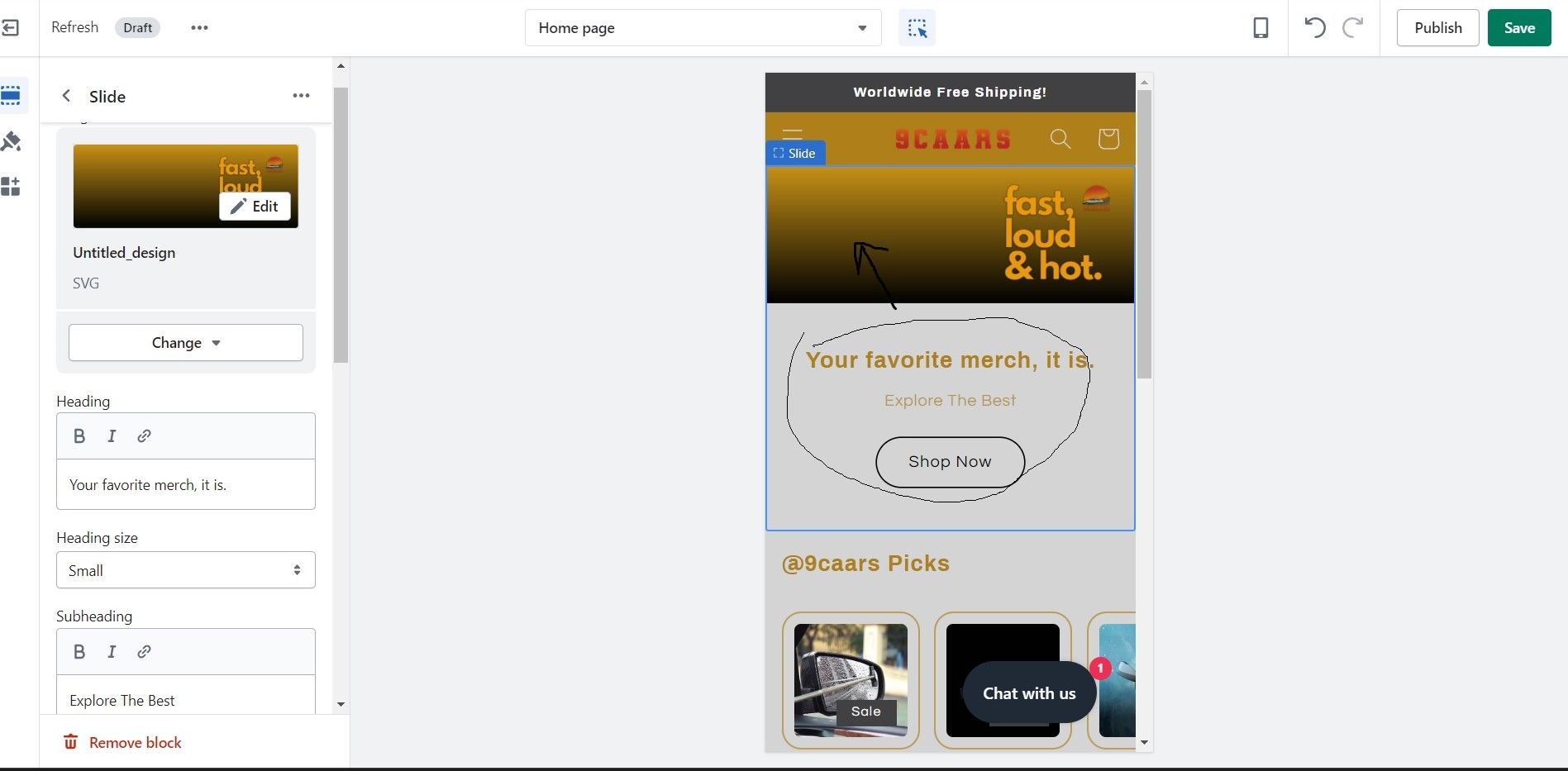Image resolution: width=1568 pixels, height=771 pixels.
Task: Toggle italic in Heading editor
Action: coord(112,435)
